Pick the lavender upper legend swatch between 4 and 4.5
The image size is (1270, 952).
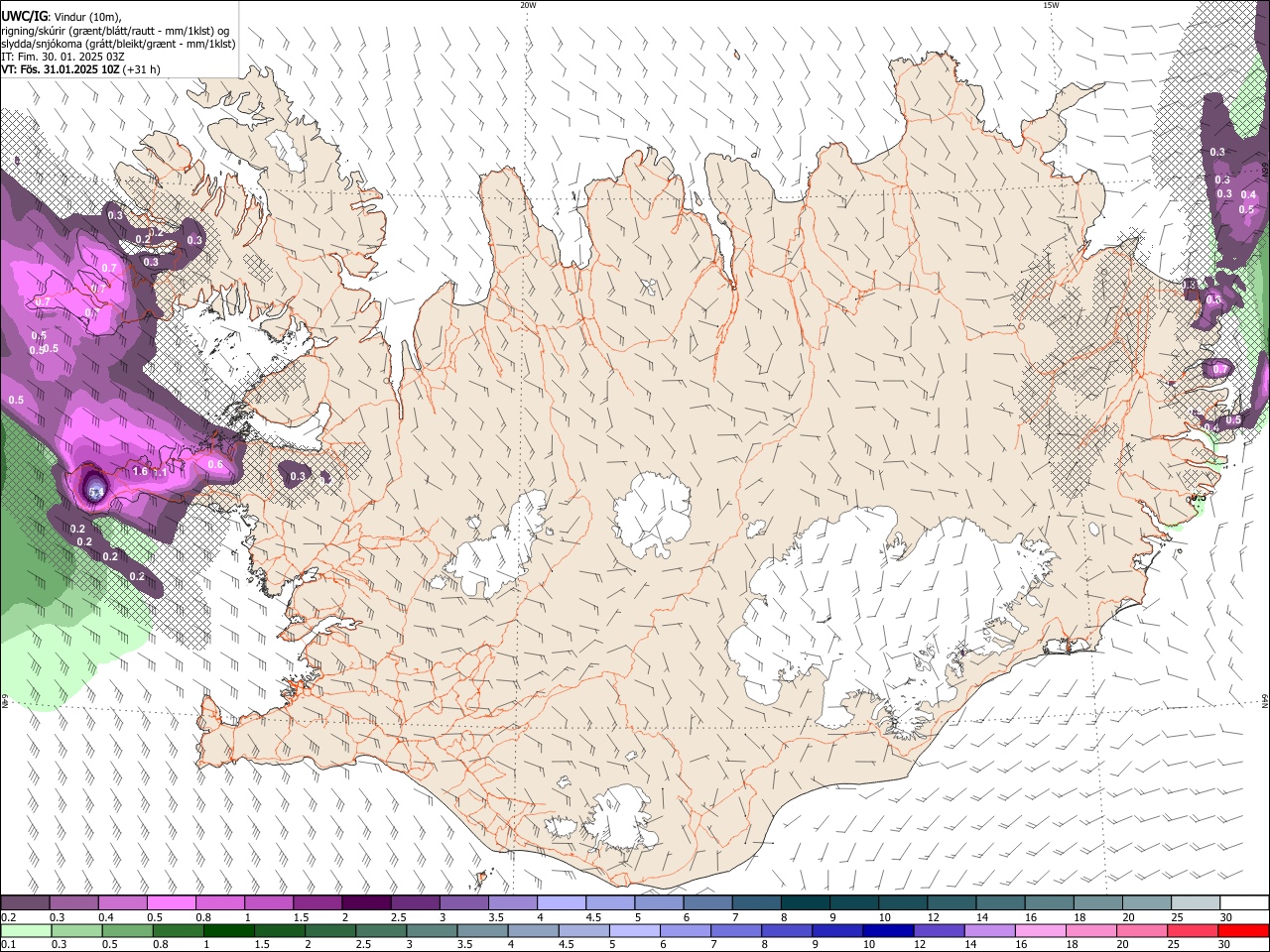(562, 903)
